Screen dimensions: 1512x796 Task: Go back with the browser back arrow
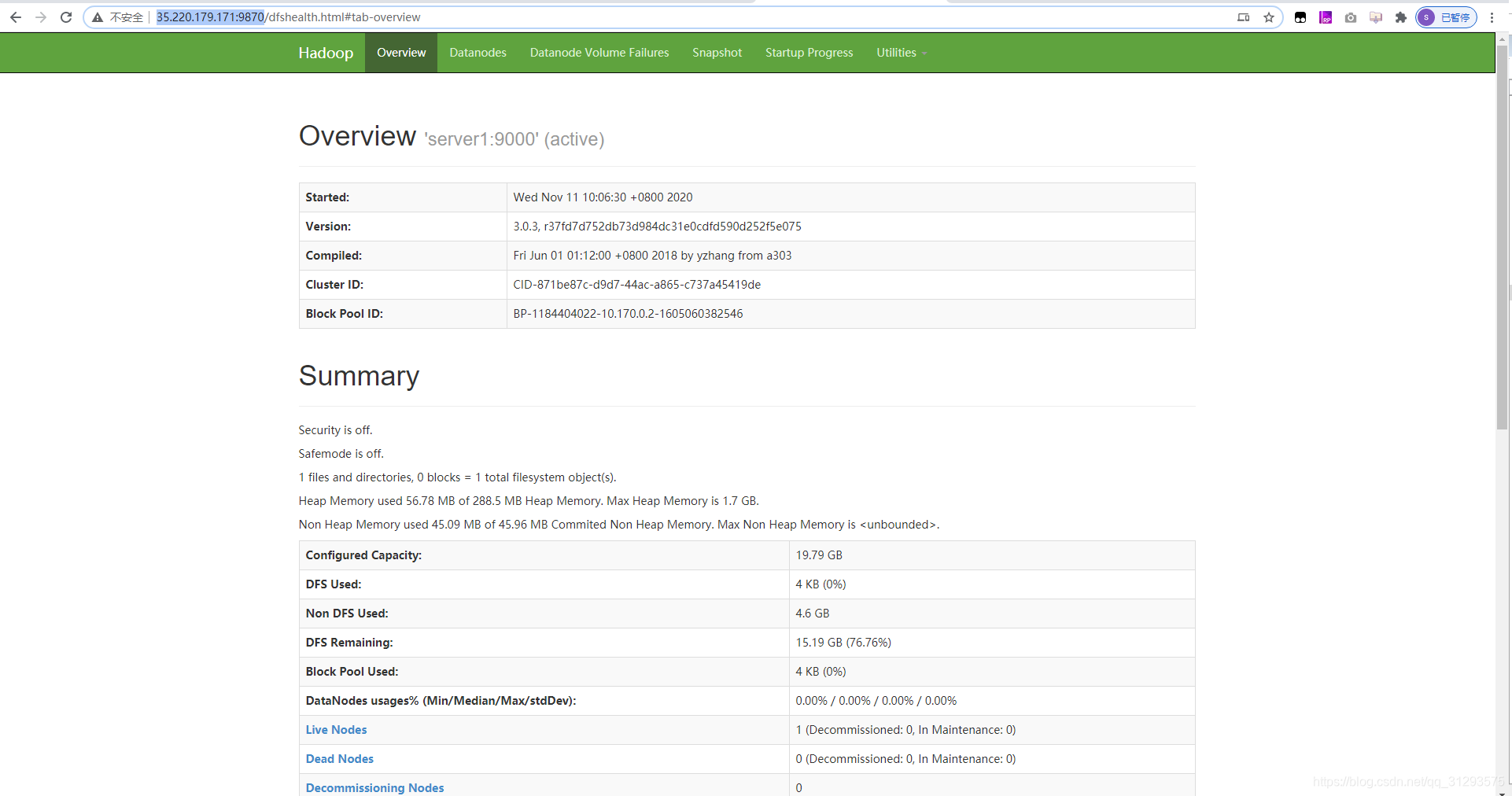(16, 17)
